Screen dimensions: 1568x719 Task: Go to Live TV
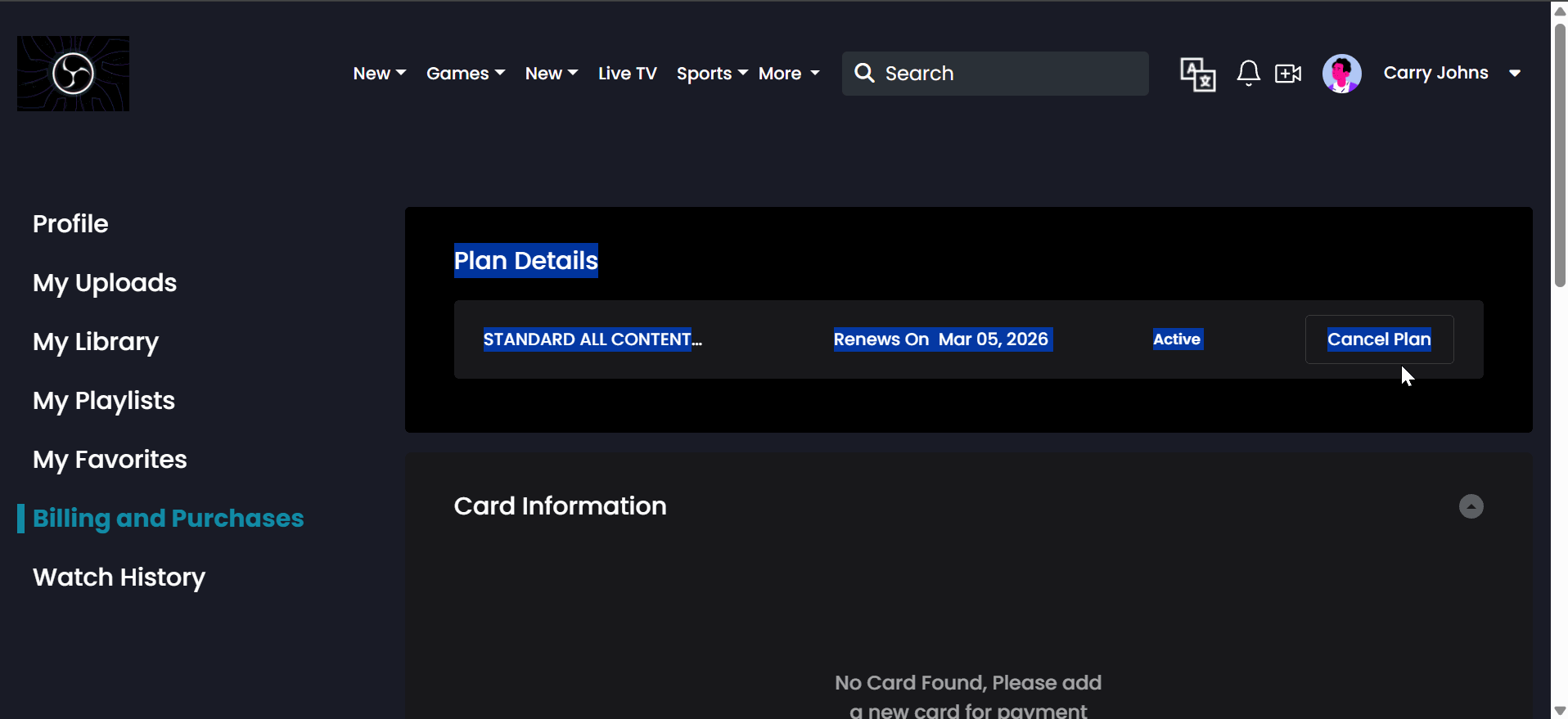click(x=627, y=74)
